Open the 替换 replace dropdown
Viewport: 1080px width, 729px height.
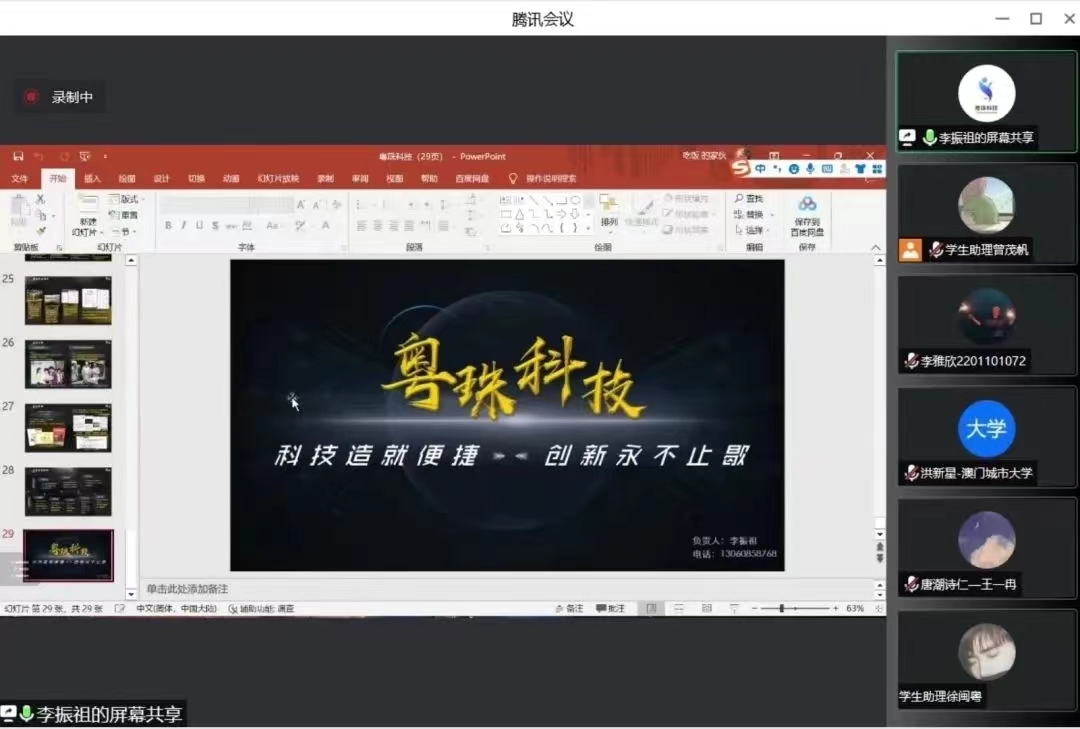(754, 214)
